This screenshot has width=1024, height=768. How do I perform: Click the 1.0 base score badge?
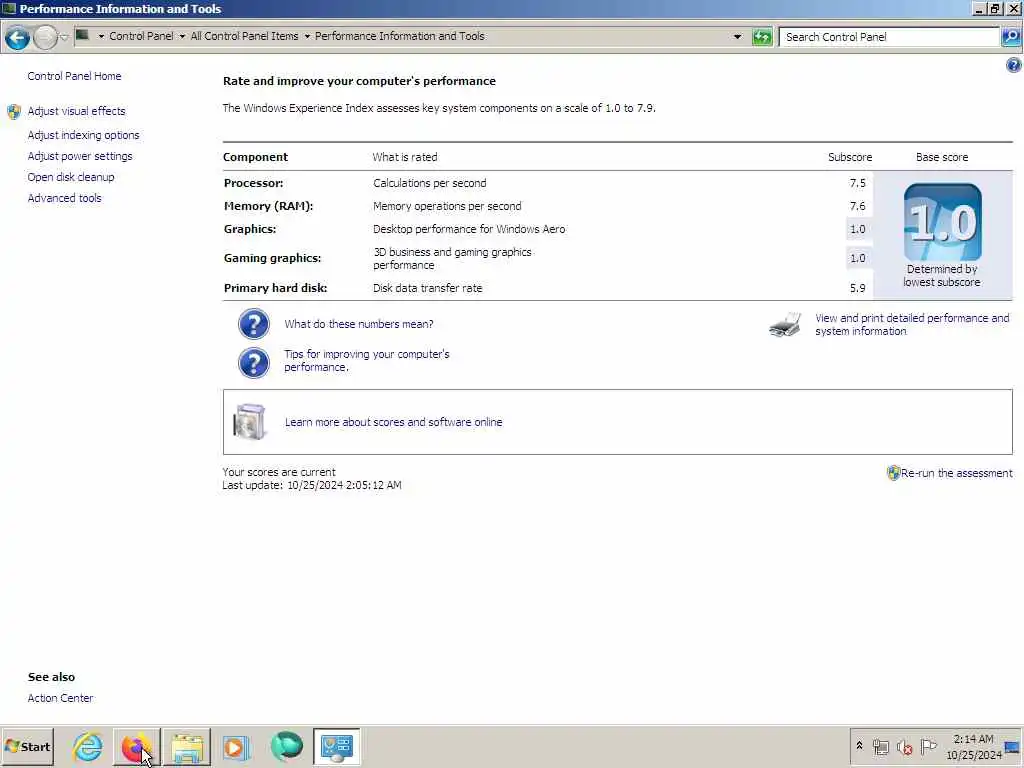(942, 222)
